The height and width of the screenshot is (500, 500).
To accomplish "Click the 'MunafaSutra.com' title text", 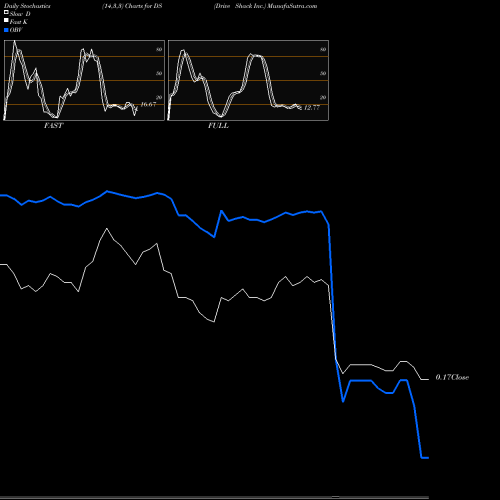I will 292,6.
